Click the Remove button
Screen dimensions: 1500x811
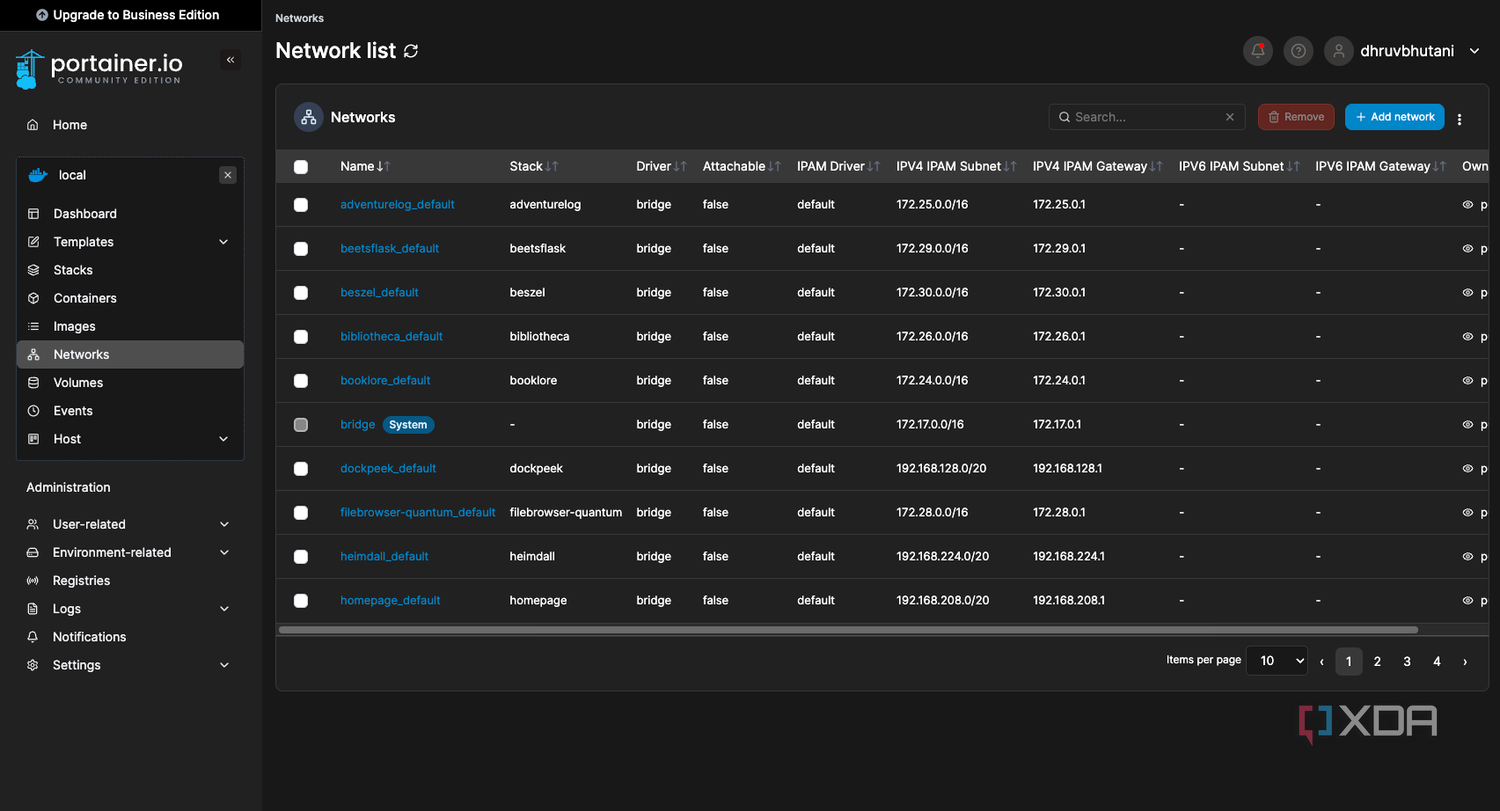click(x=1296, y=117)
